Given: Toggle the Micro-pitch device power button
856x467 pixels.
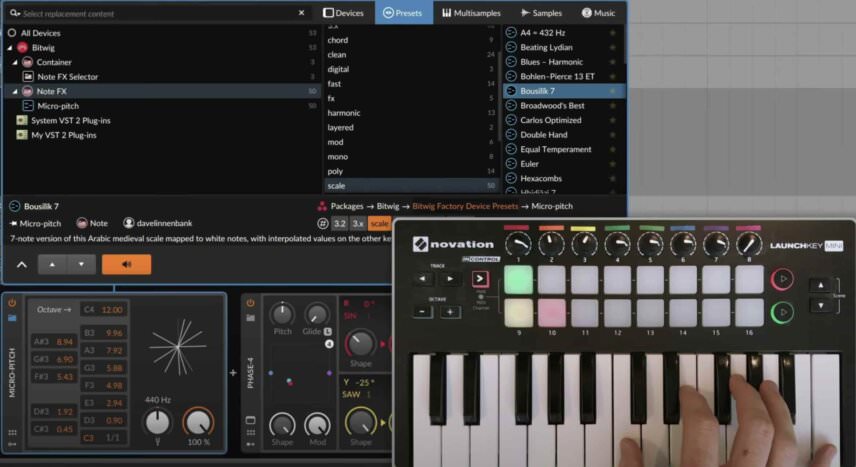Looking at the screenshot, I should (x=12, y=303).
